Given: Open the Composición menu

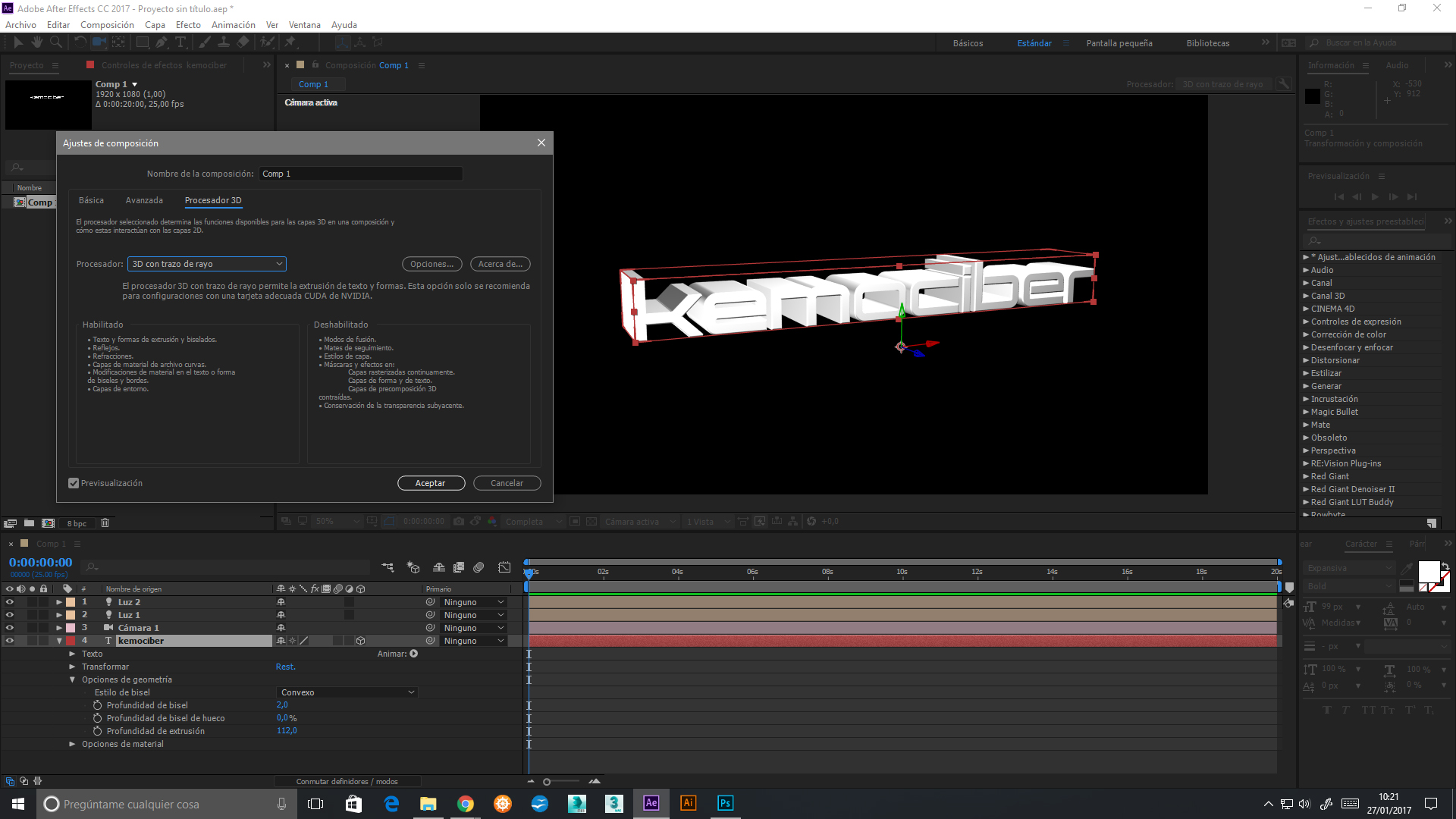Looking at the screenshot, I should (107, 25).
